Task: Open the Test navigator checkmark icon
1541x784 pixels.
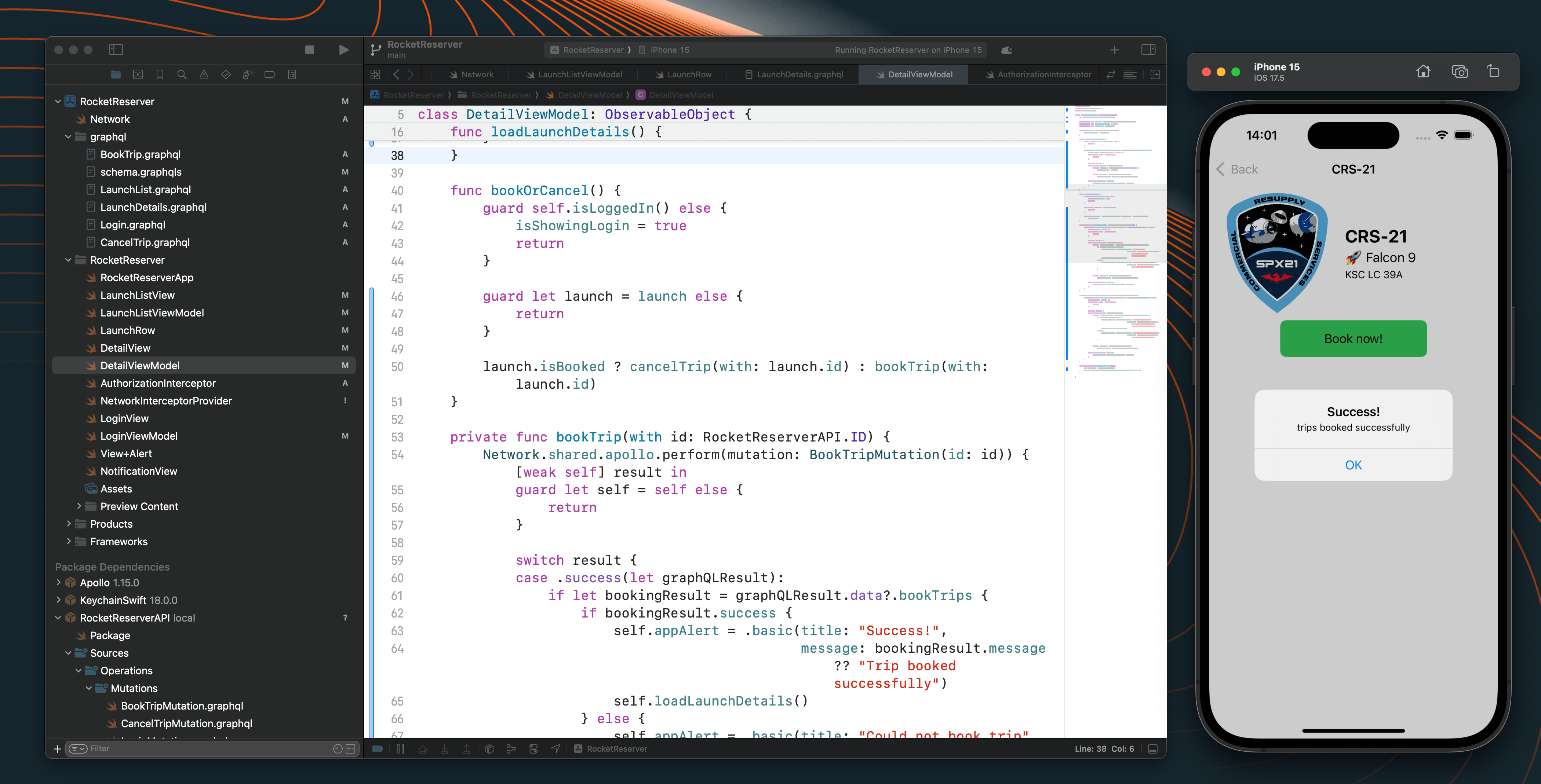Action: [226, 74]
